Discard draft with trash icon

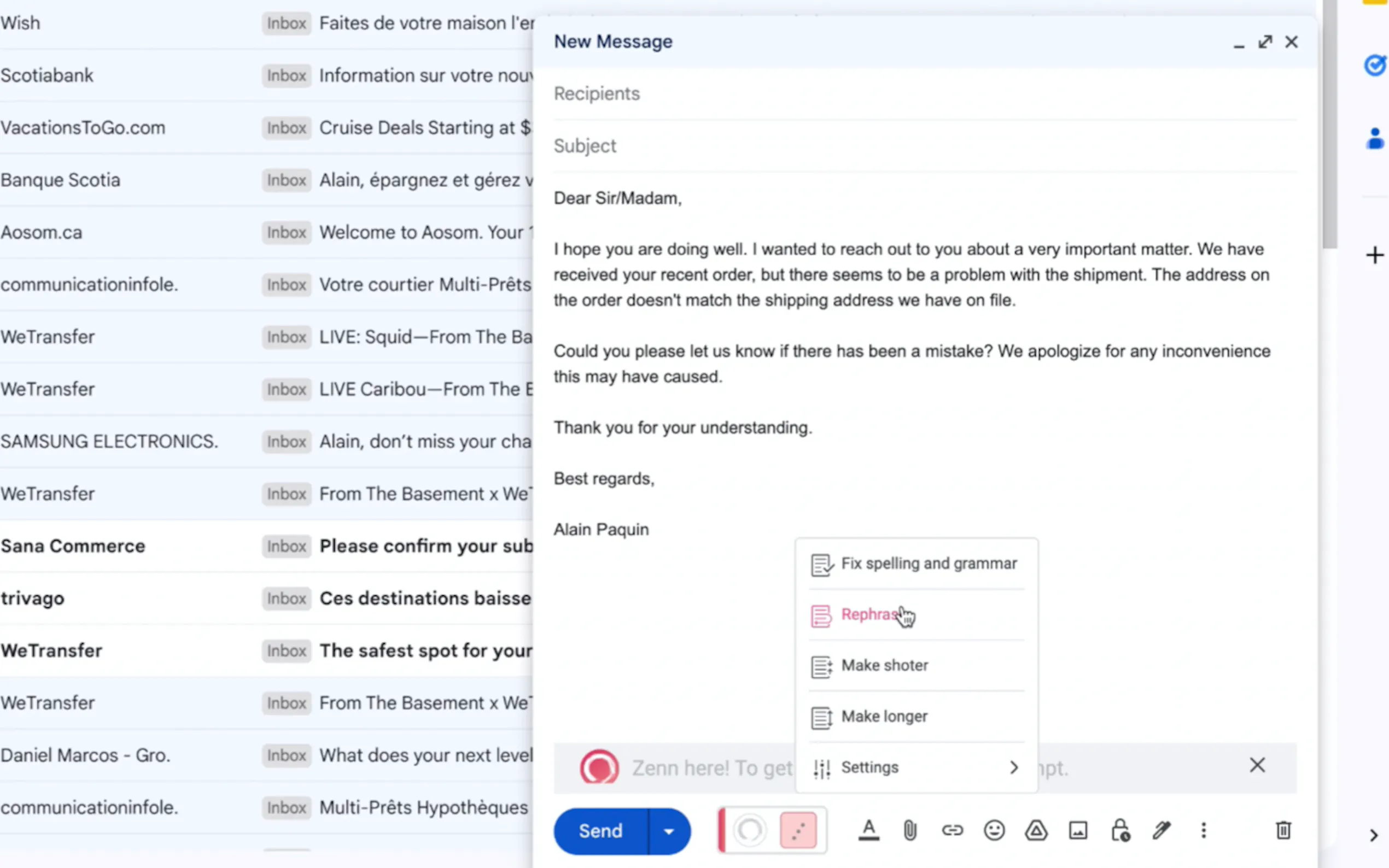(x=1283, y=830)
